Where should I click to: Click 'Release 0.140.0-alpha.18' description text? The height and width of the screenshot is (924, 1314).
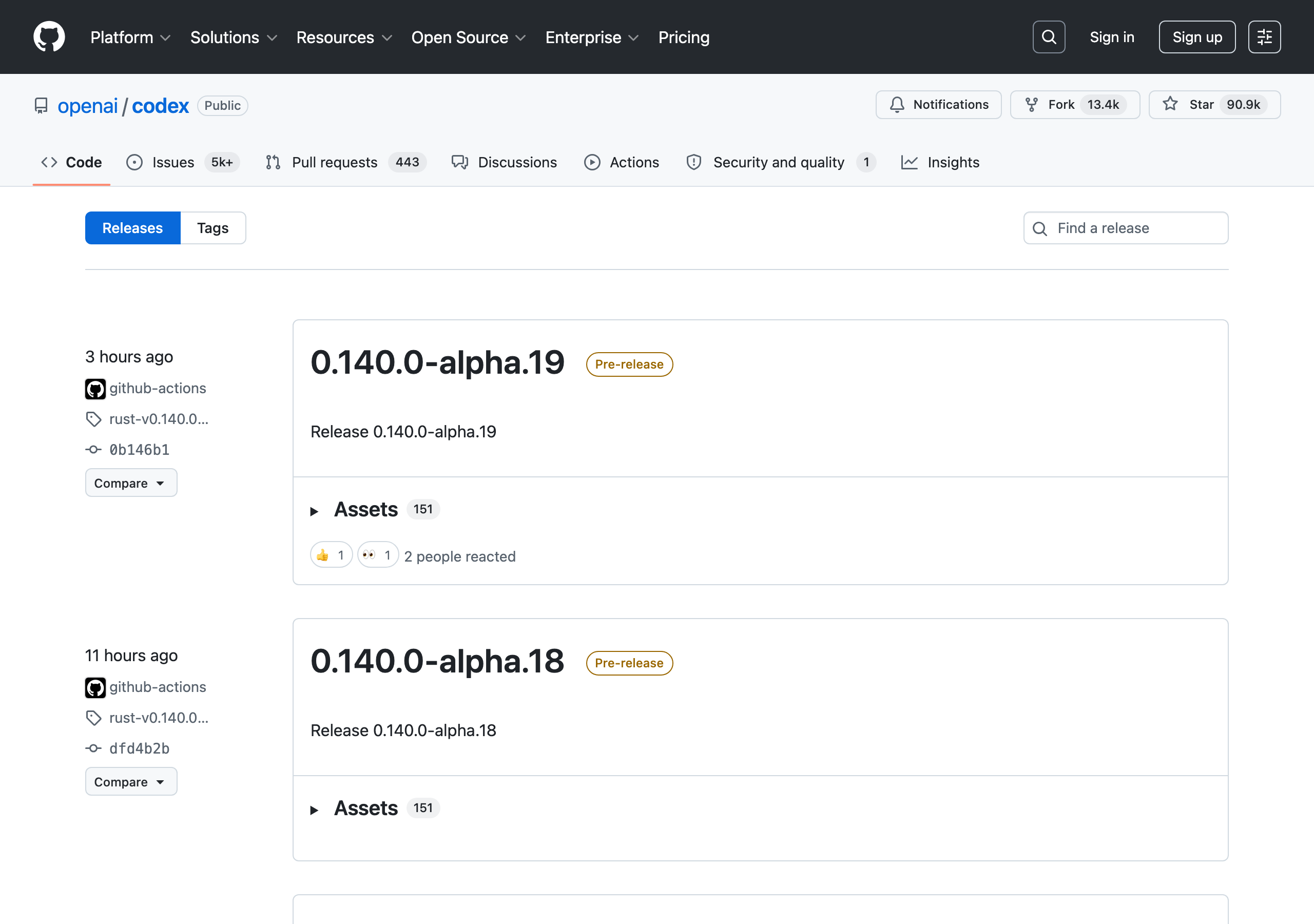pyautogui.click(x=403, y=731)
